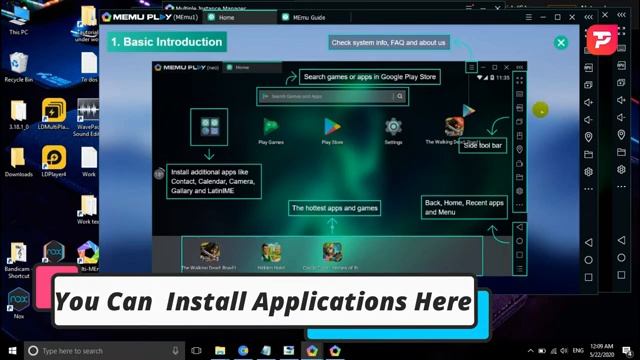Tap the Home circle in the rear MEmu sidebar
The image size is (640, 360).
(x=621, y=257)
